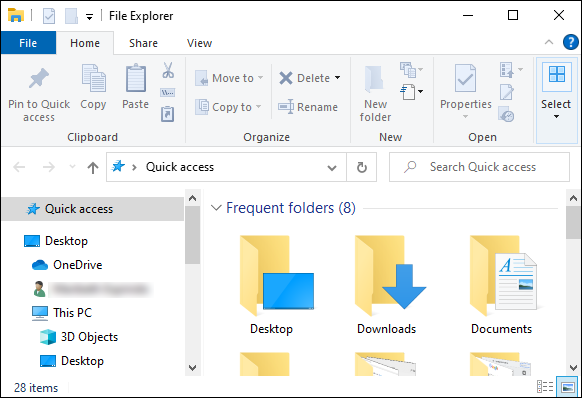
Task: Click the Copy icon in Clipboard
Action: [94, 78]
